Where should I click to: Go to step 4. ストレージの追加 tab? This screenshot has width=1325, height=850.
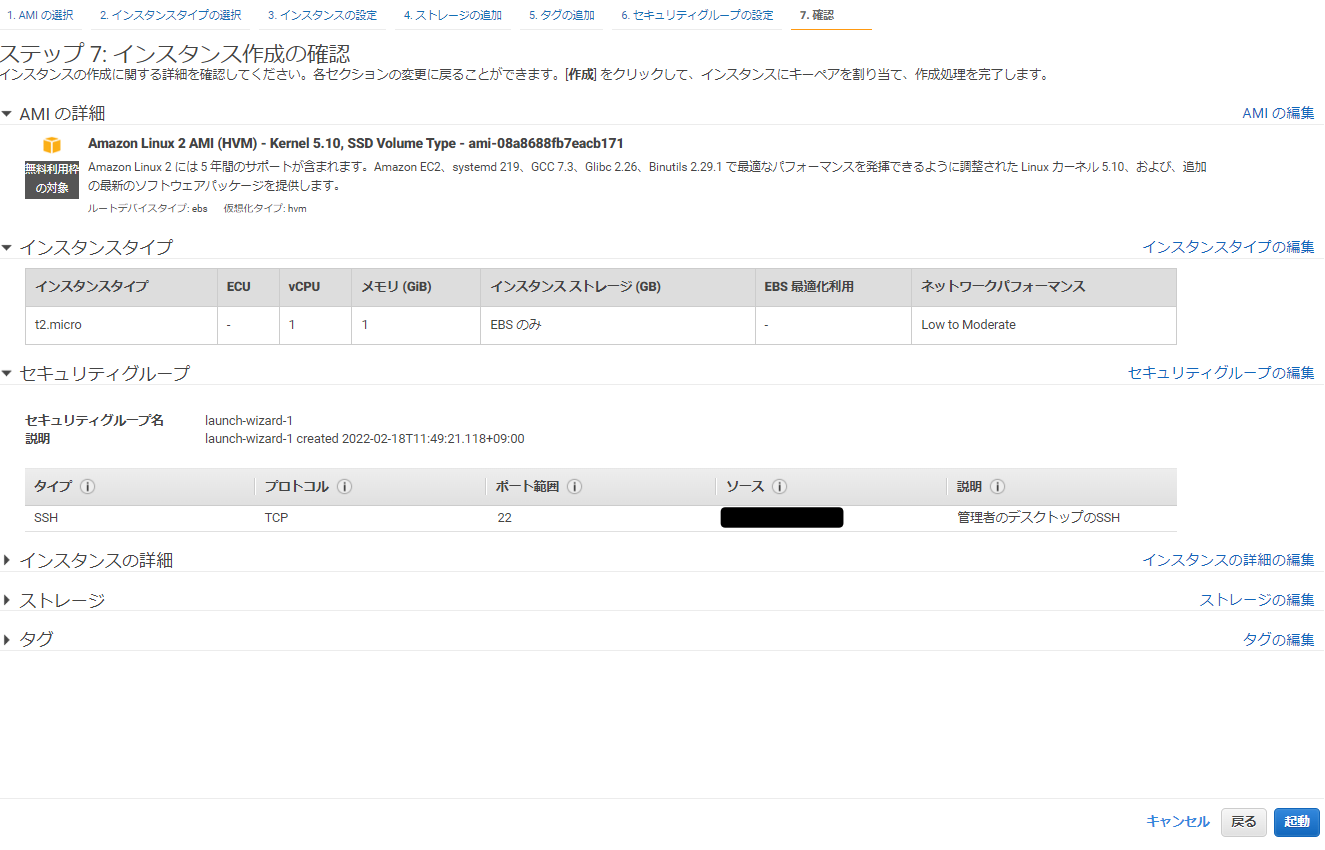pyautogui.click(x=453, y=16)
